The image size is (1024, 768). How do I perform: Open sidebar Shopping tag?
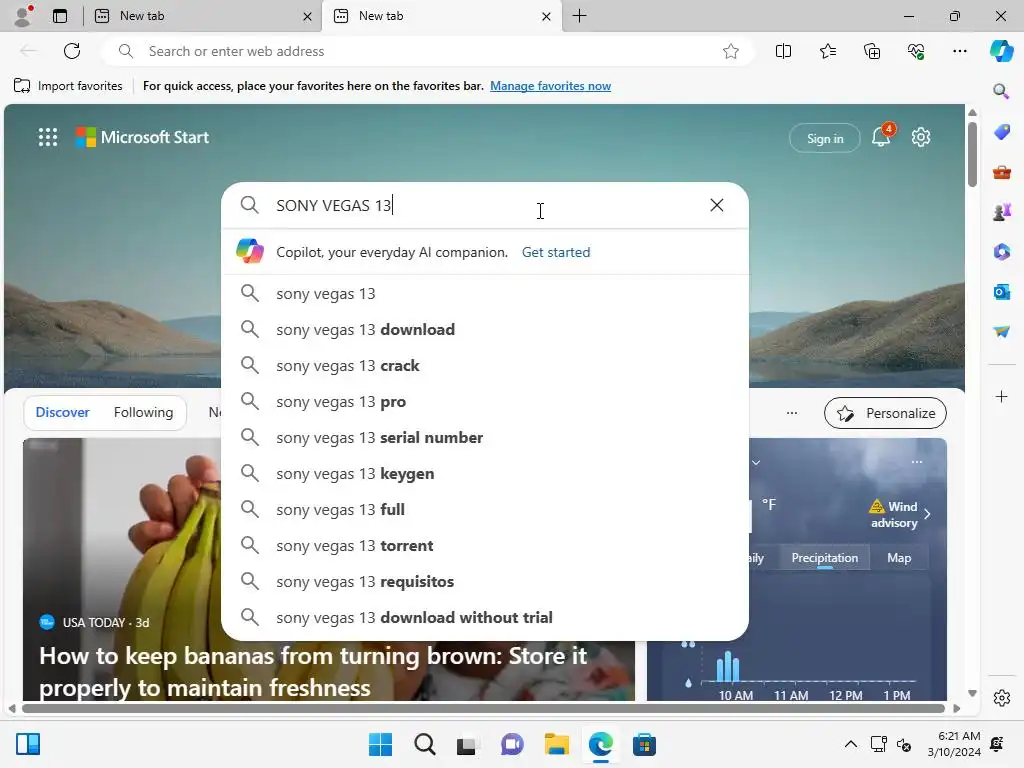coord(1001,132)
